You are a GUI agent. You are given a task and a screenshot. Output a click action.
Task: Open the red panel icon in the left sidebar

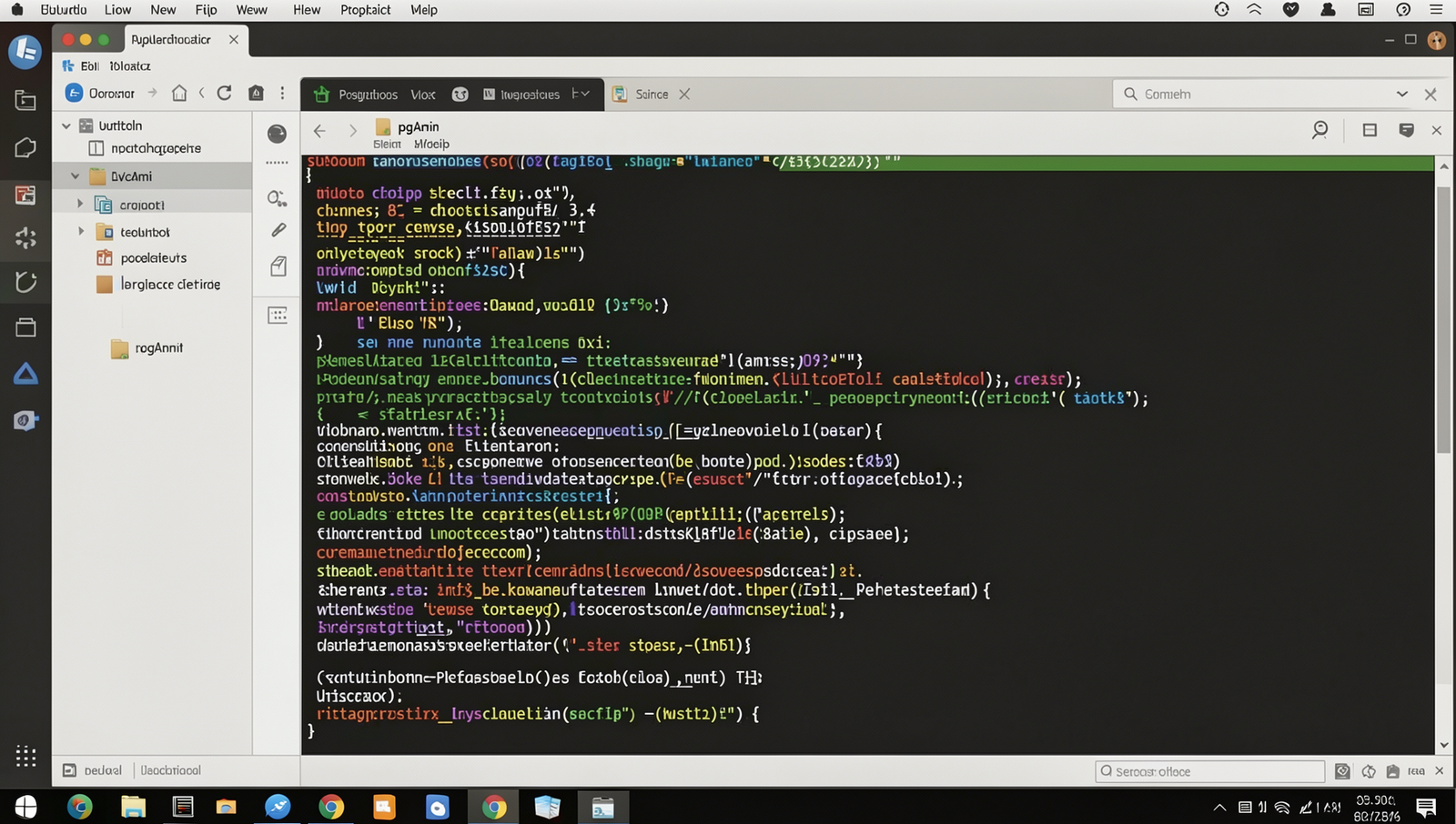pyautogui.click(x=25, y=195)
